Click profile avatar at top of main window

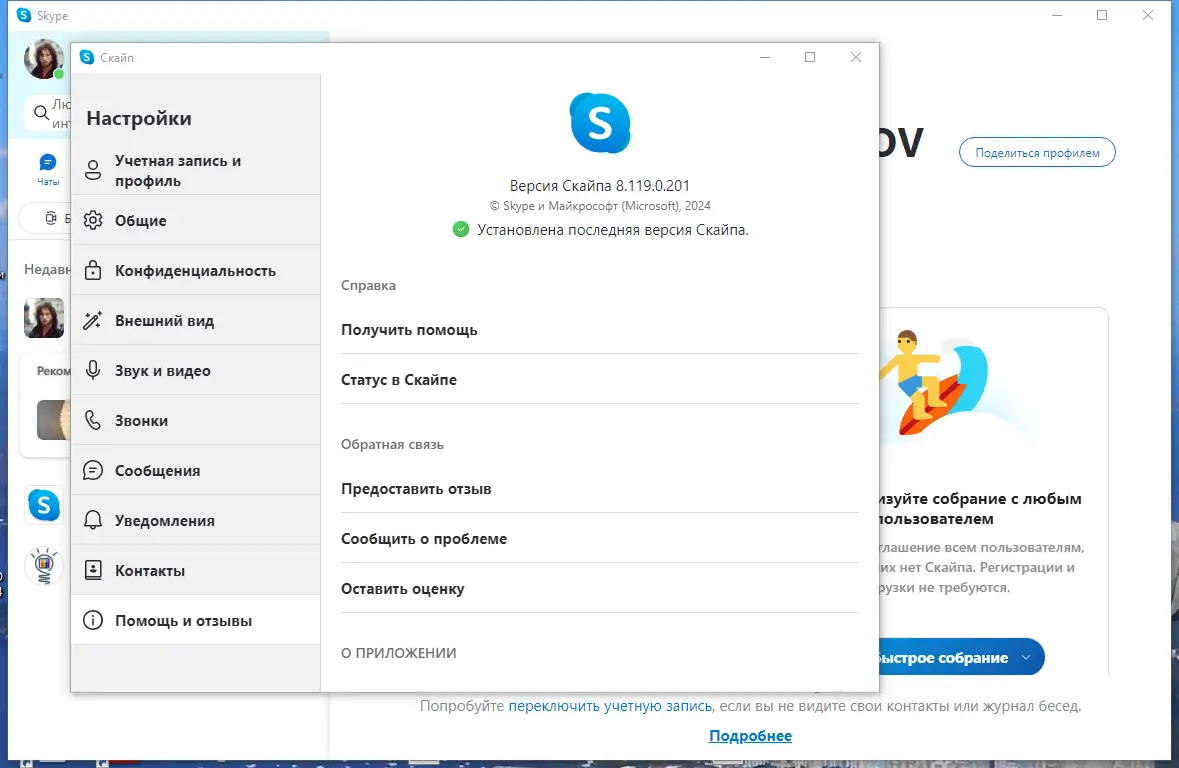click(x=43, y=59)
